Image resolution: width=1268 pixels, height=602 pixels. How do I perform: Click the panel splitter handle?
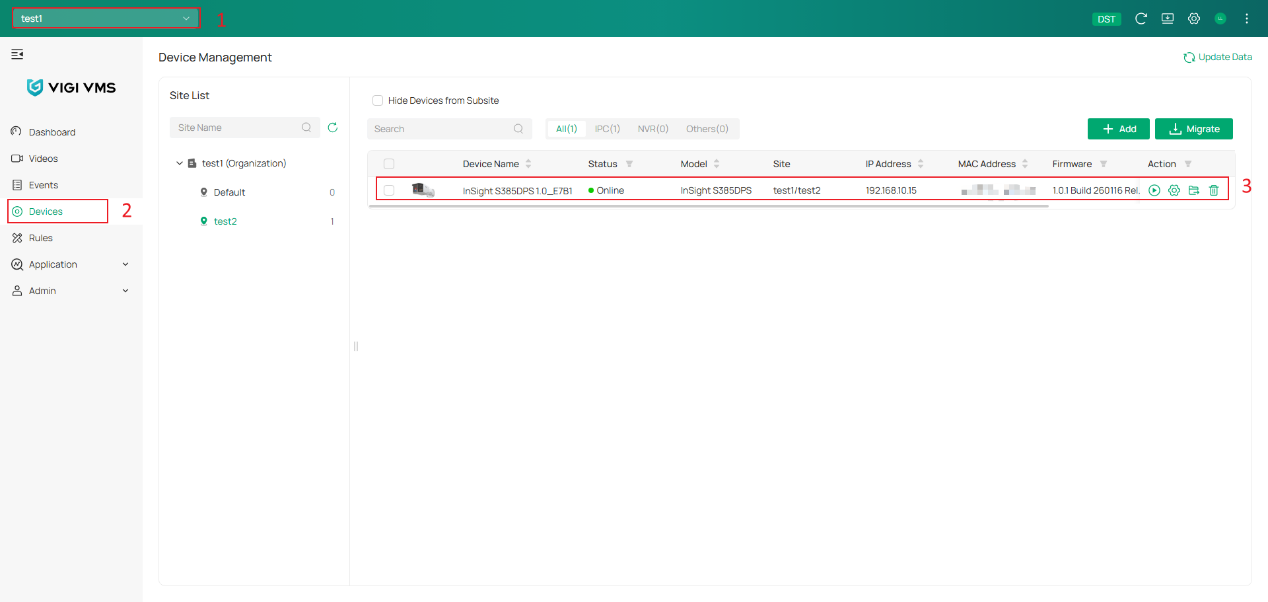(x=355, y=346)
